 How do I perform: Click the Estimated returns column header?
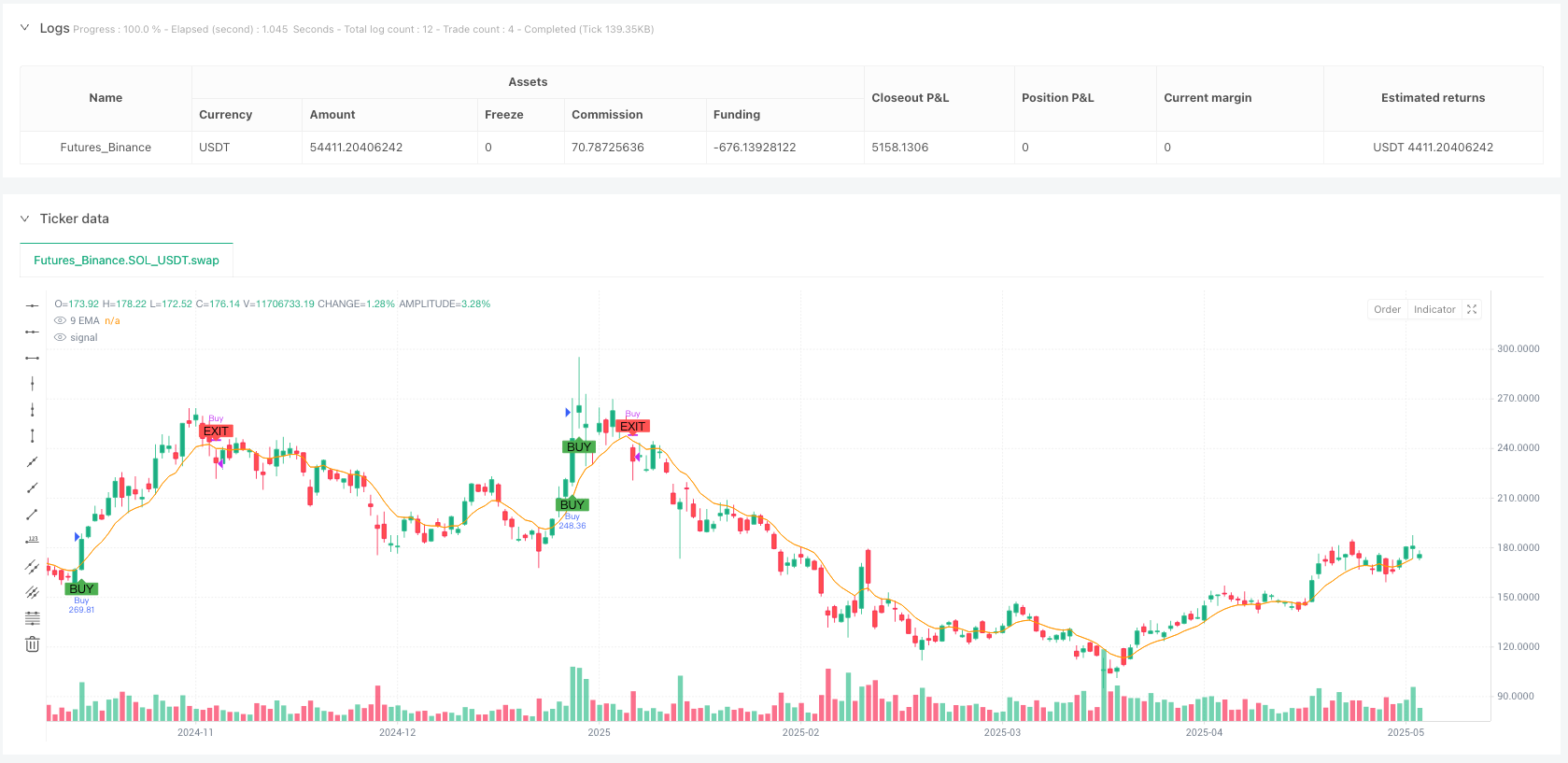[x=1433, y=98]
